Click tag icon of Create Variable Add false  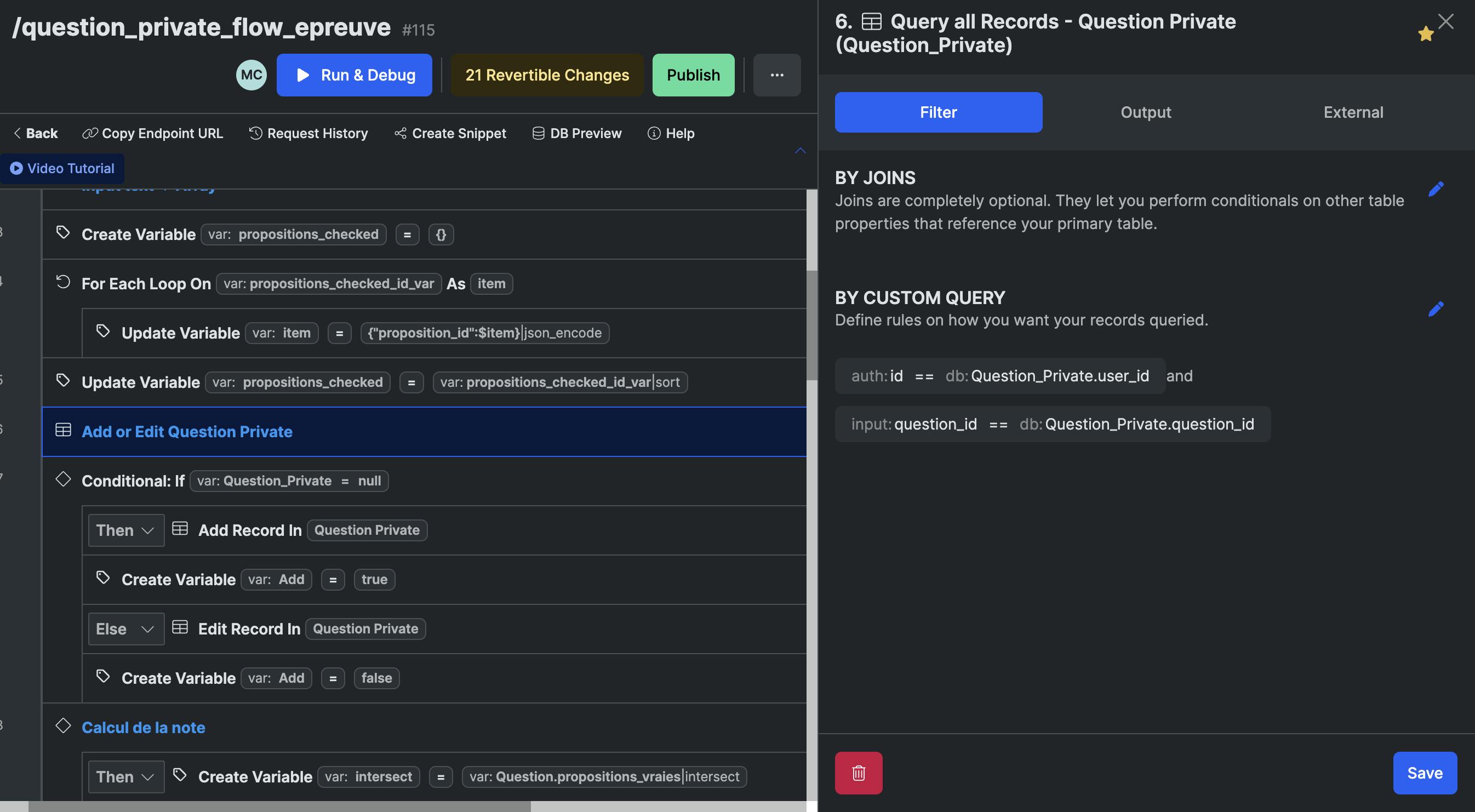pyautogui.click(x=103, y=676)
